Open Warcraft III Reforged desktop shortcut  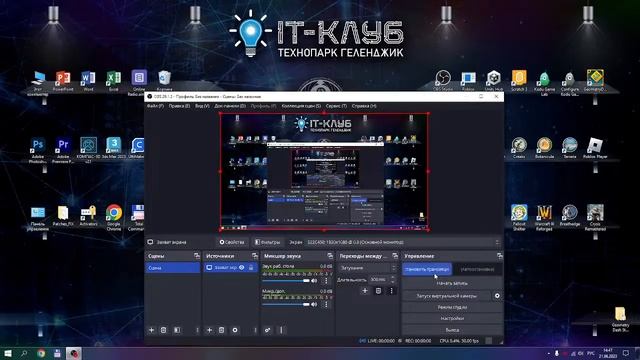(544, 218)
